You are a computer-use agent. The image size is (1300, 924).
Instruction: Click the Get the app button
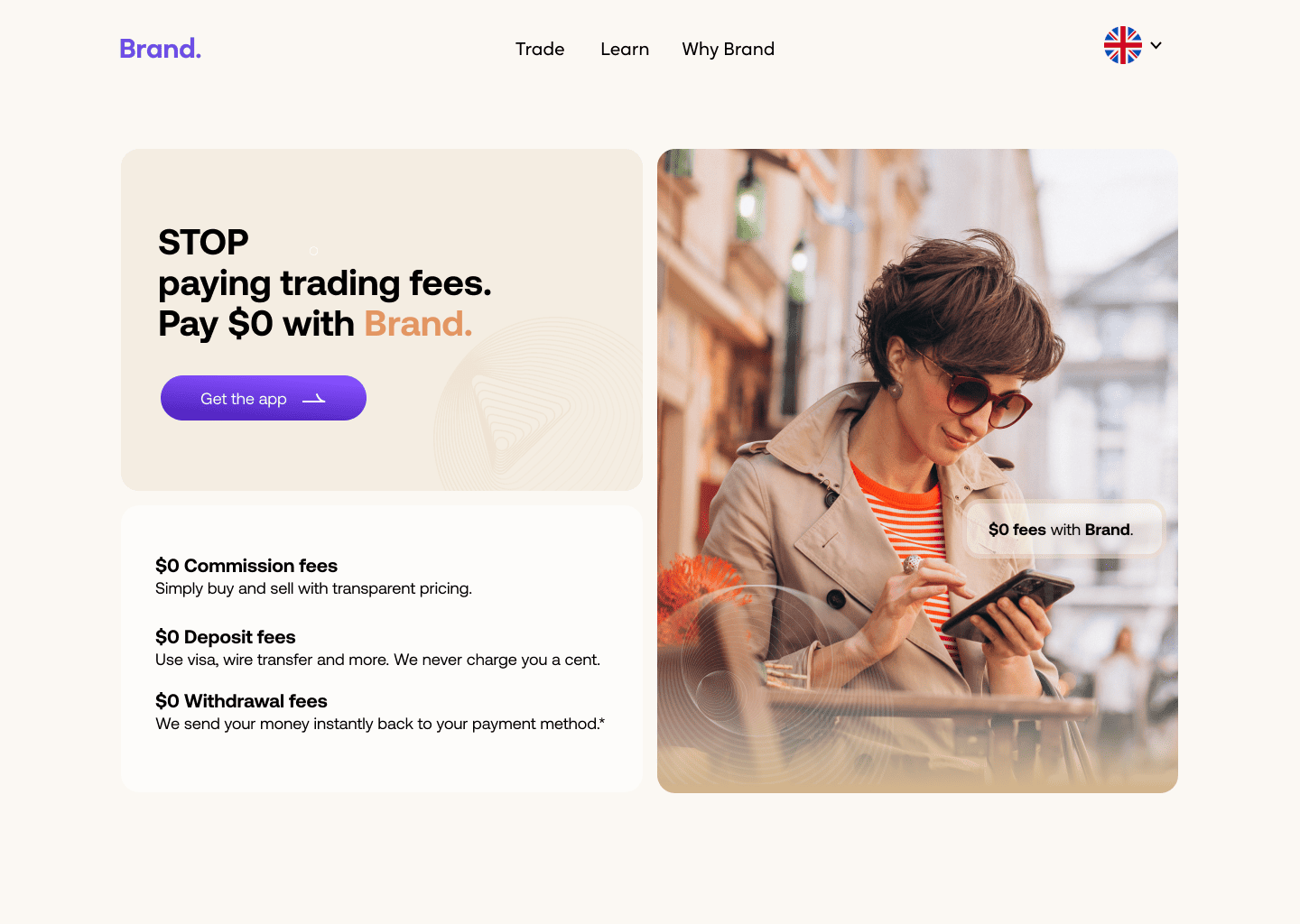[264, 398]
